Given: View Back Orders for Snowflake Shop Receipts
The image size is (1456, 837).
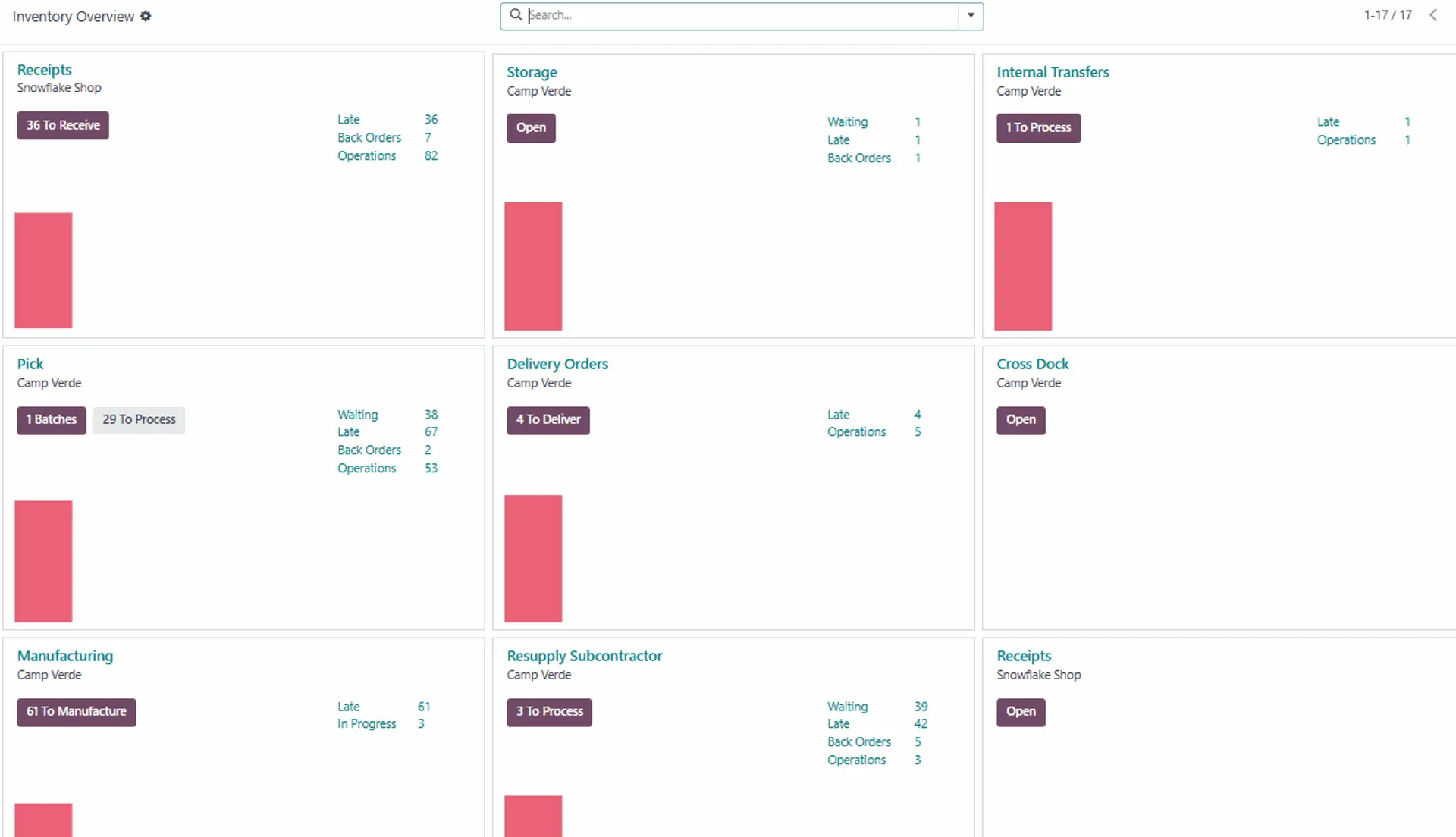Looking at the screenshot, I should (369, 137).
